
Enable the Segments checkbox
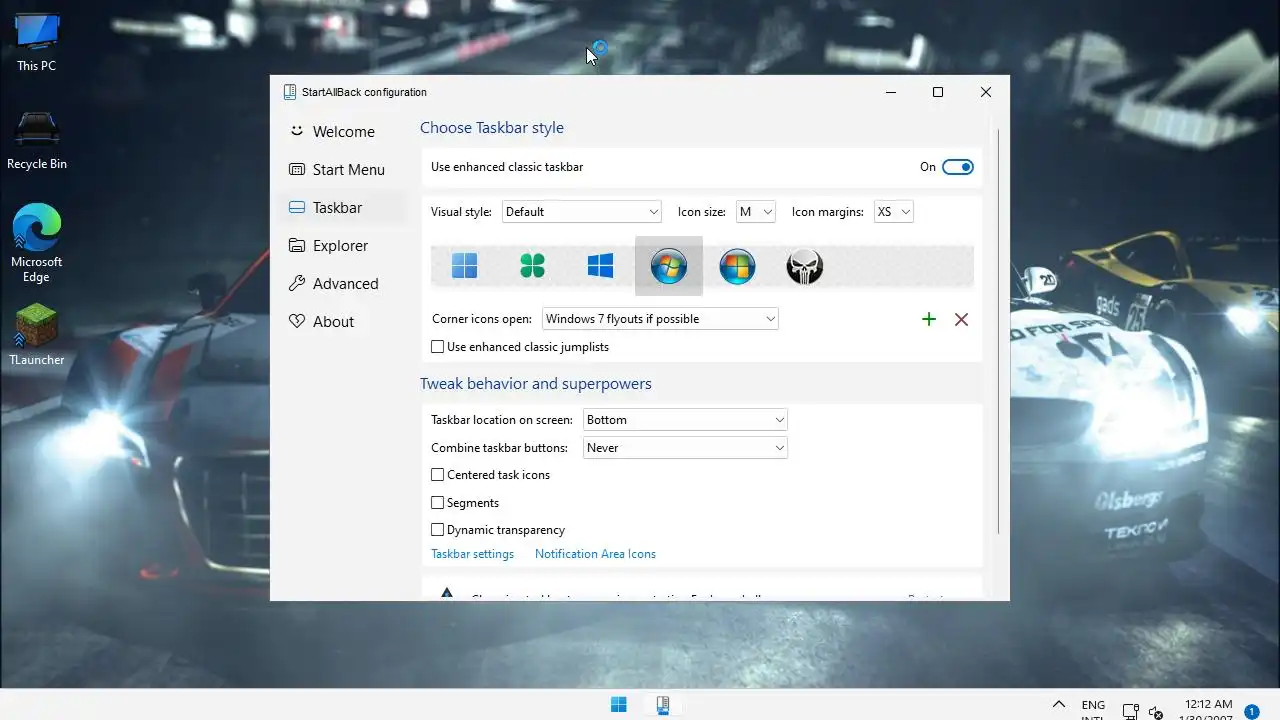click(x=437, y=503)
